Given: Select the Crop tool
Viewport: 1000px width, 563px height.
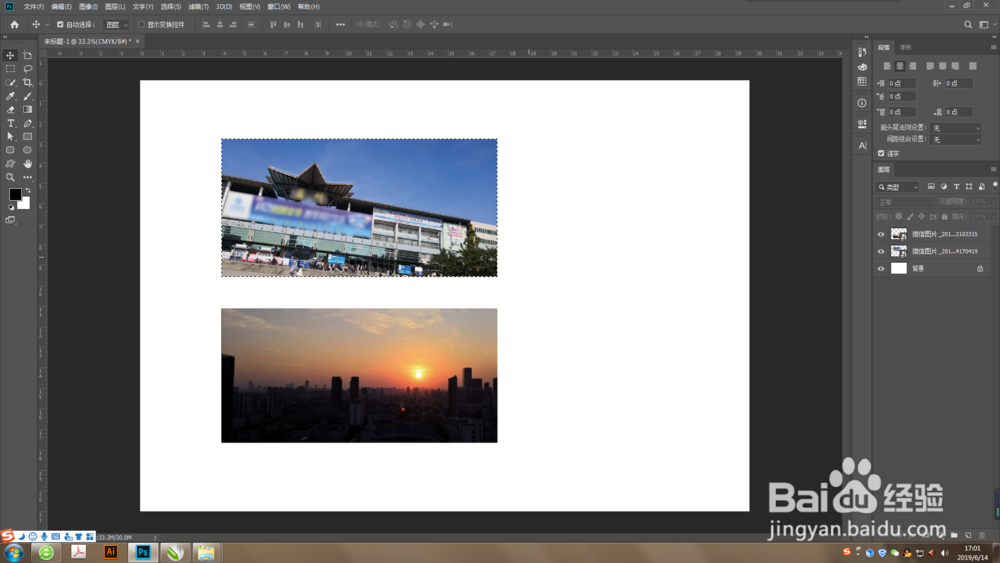Looking at the screenshot, I should click(x=27, y=82).
